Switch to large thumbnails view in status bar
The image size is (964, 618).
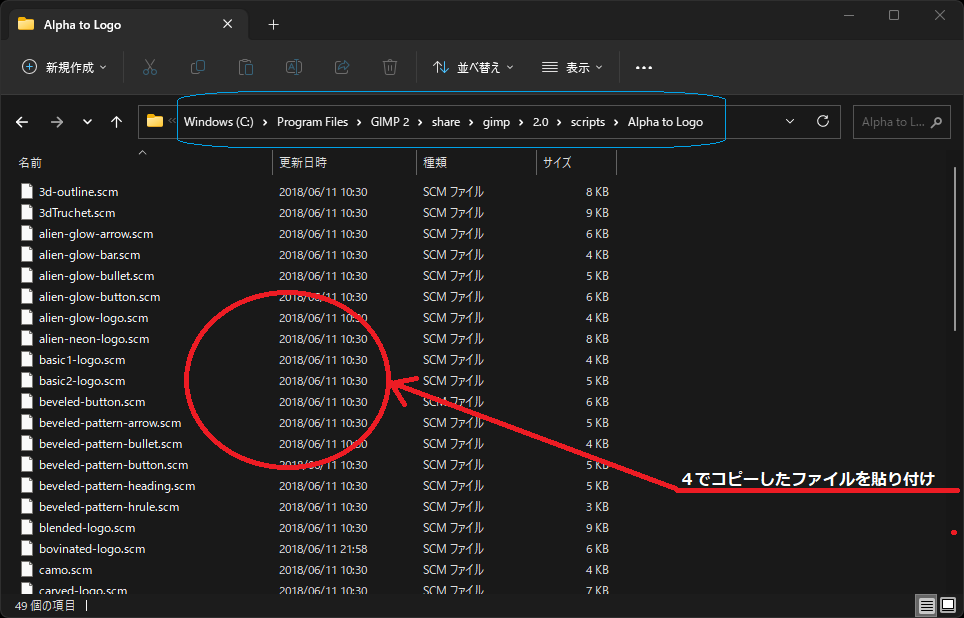[x=947, y=605]
